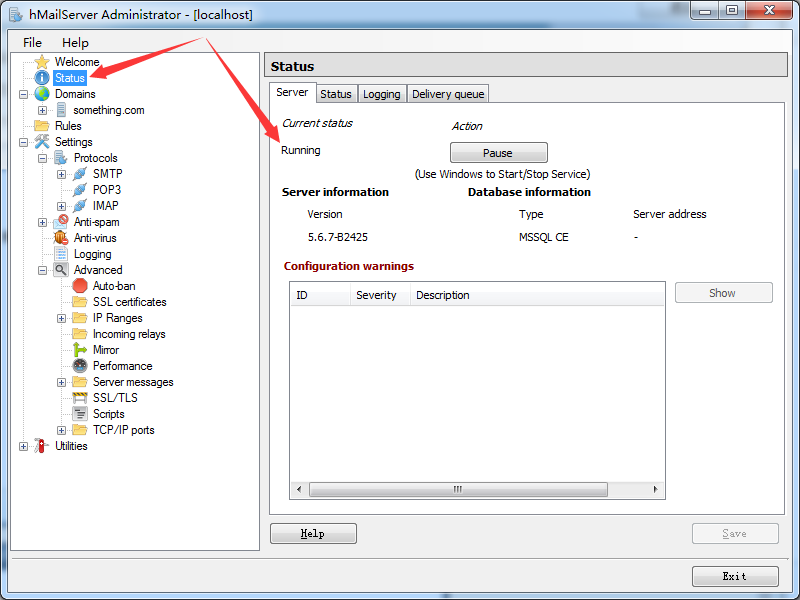Select the Anti-spam icon in tree
The width and height of the screenshot is (800, 600).
[x=61, y=222]
